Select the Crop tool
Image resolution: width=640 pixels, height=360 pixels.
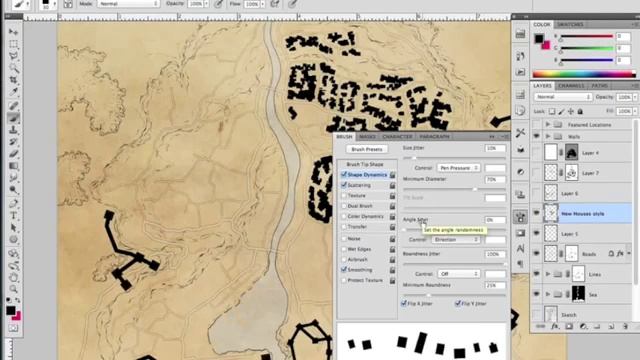click(x=13, y=80)
